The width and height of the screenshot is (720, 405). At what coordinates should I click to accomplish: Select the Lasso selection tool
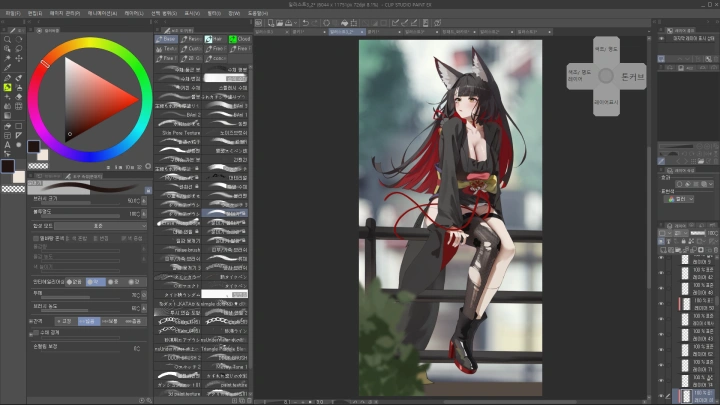pyautogui.click(x=19, y=49)
